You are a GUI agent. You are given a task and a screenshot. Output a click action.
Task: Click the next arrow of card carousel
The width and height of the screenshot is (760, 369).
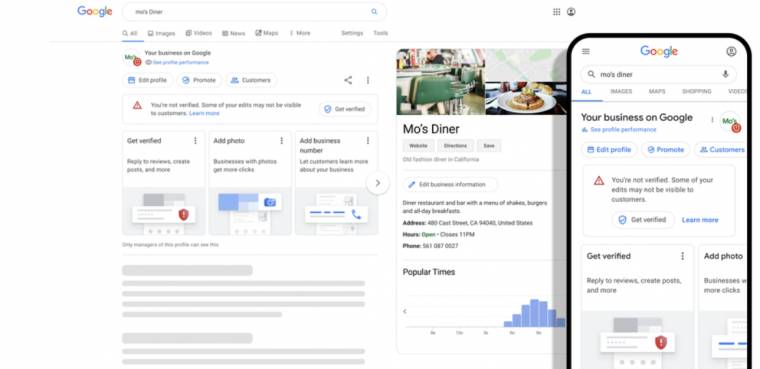pos(378,183)
